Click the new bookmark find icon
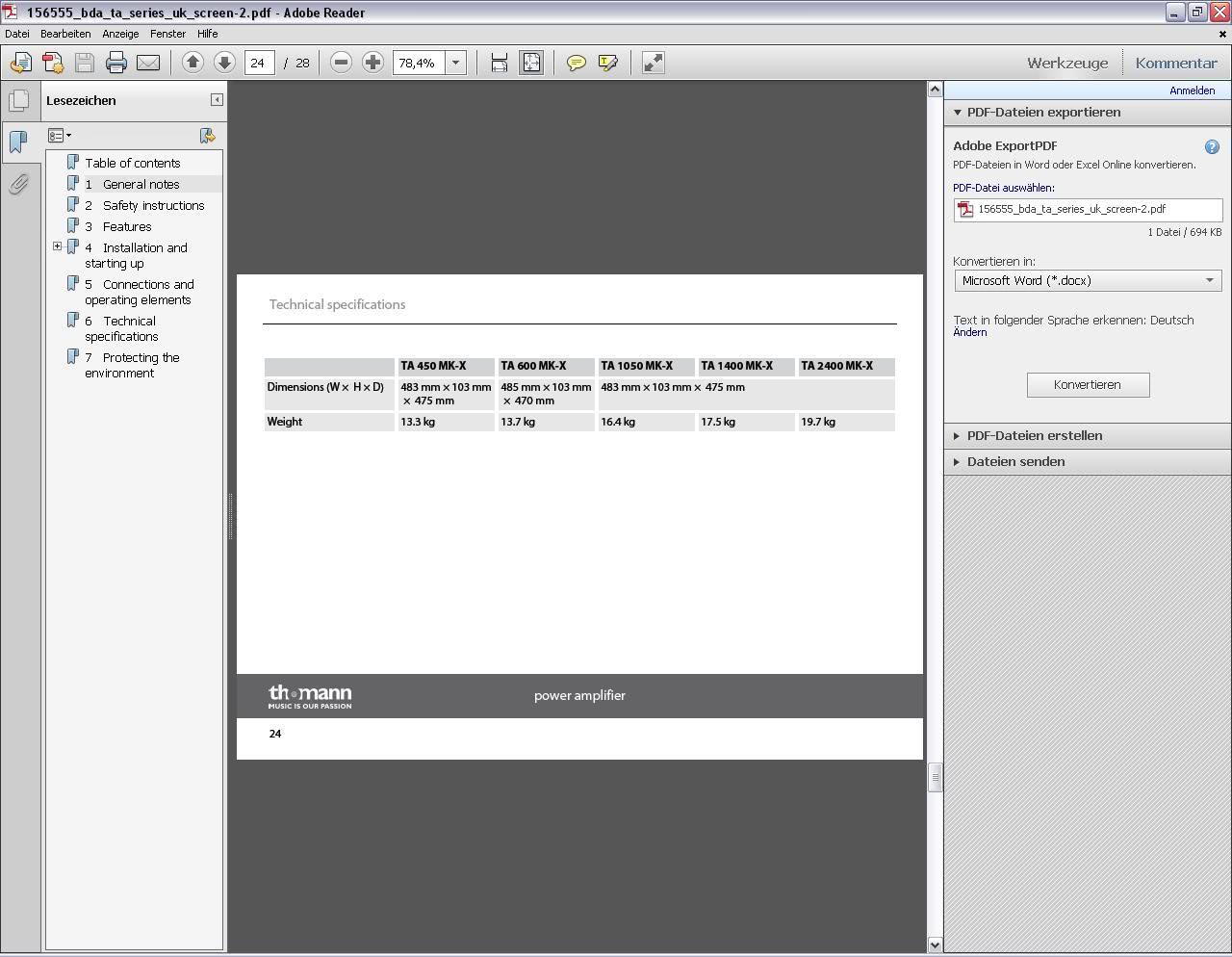Screen dimensions: 1232x957 207,136
